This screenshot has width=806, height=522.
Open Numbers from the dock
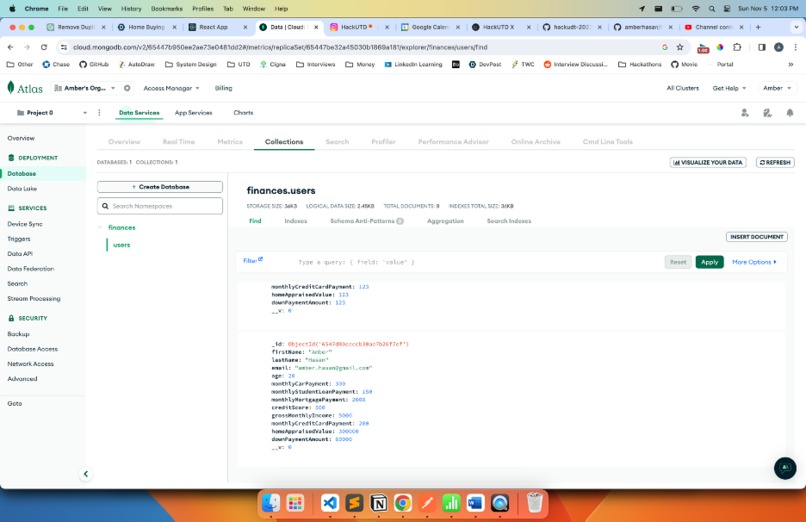pyautogui.click(x=451, y=503)
